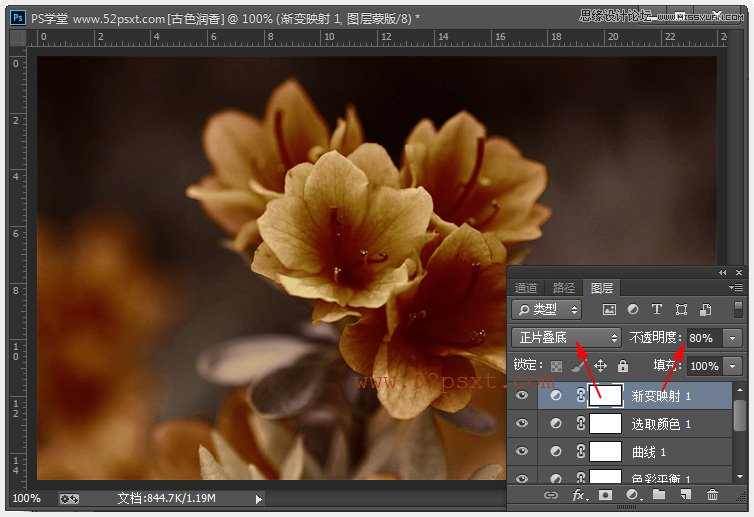Lock position move-arrows icon
The image size is (754, 517).
click(600, 366)
